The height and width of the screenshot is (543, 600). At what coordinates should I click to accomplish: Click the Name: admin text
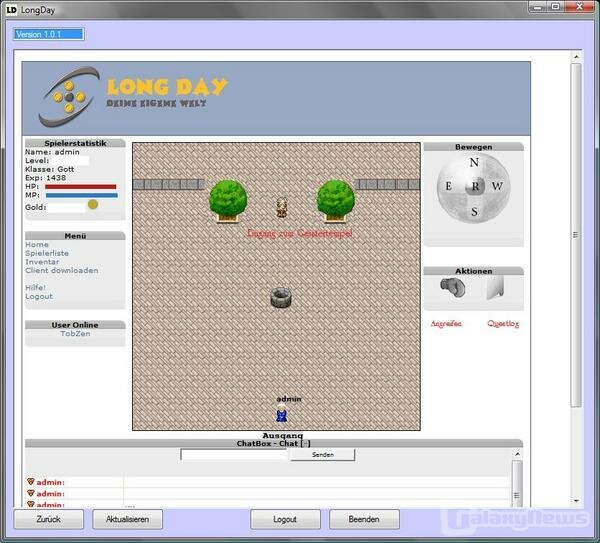[52, 152]
